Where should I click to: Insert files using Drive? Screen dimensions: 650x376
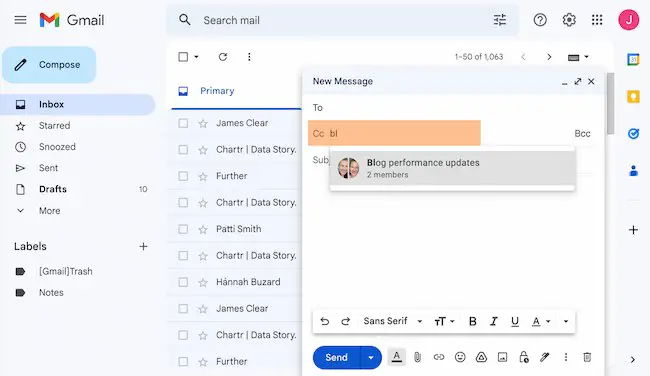coord(481,357)
